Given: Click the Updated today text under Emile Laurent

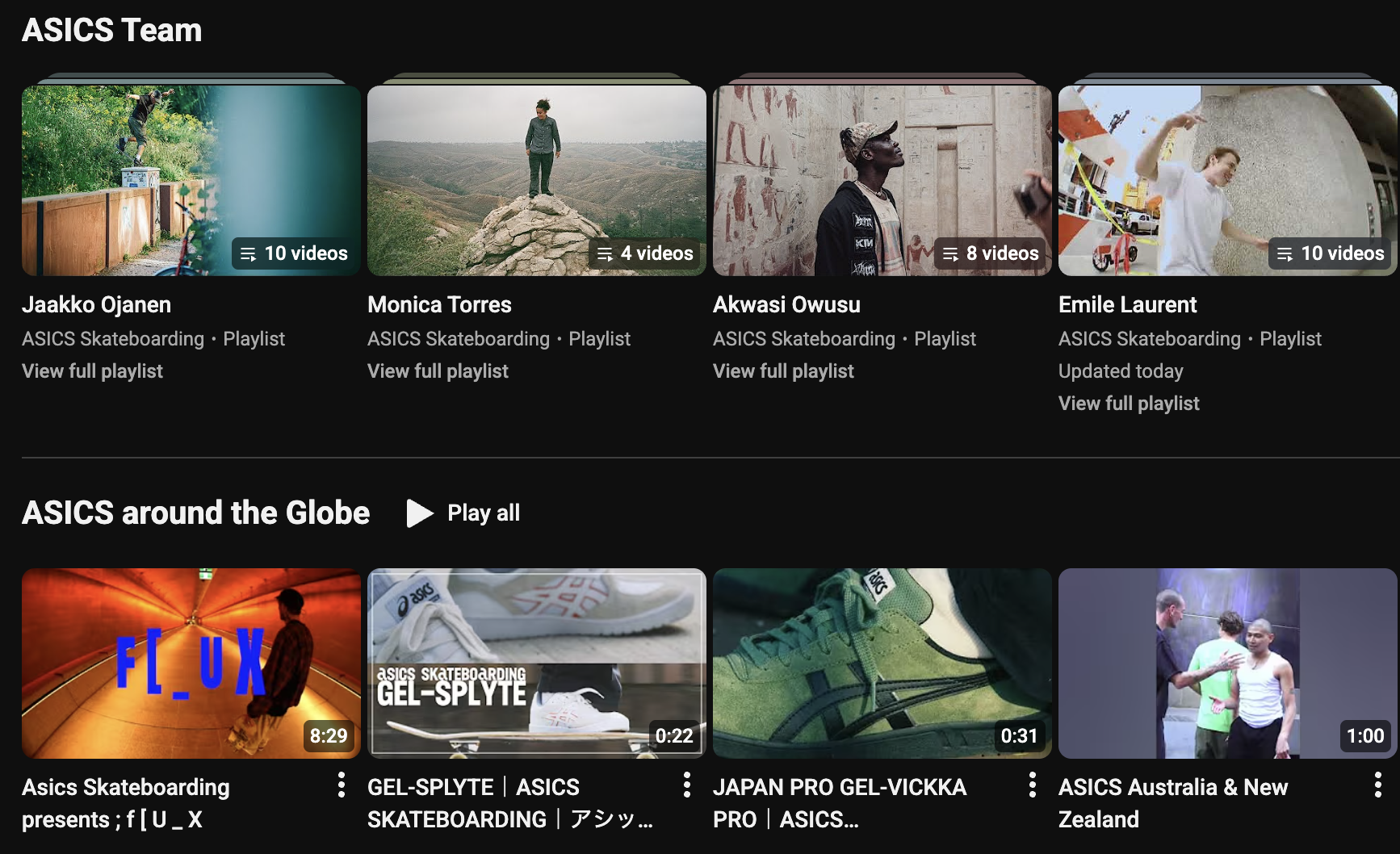Looking at the screenshot, I should [1121, 371].
